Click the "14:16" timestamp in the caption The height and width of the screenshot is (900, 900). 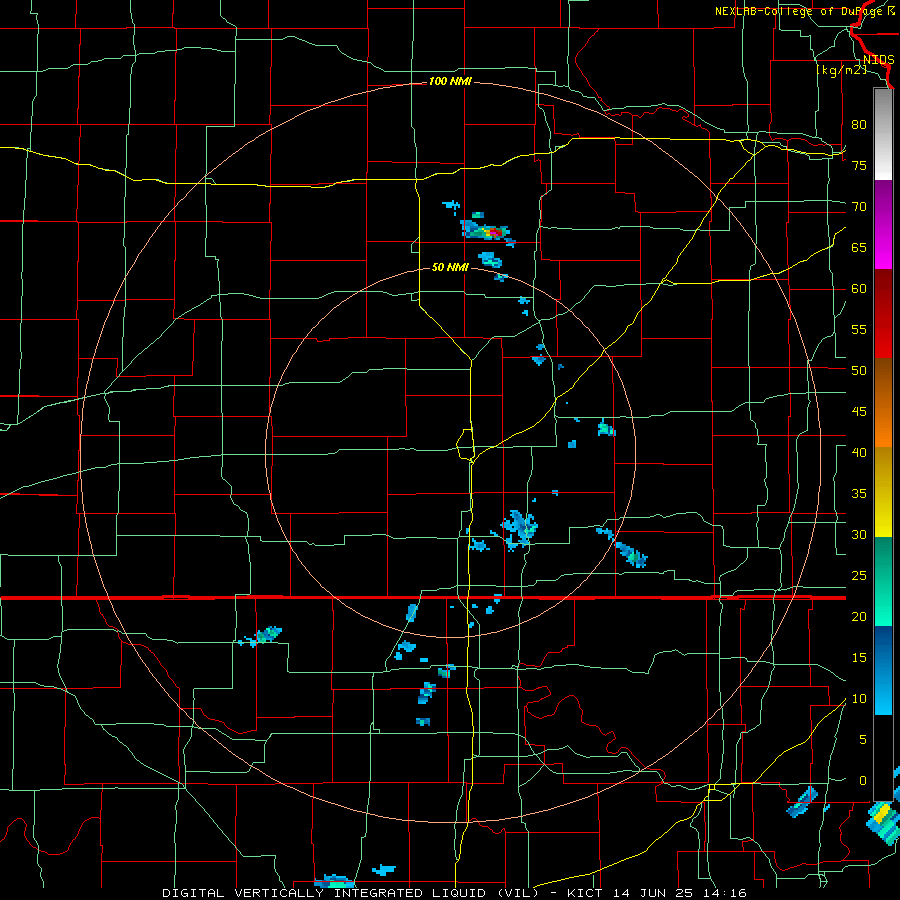click(727, 893)
